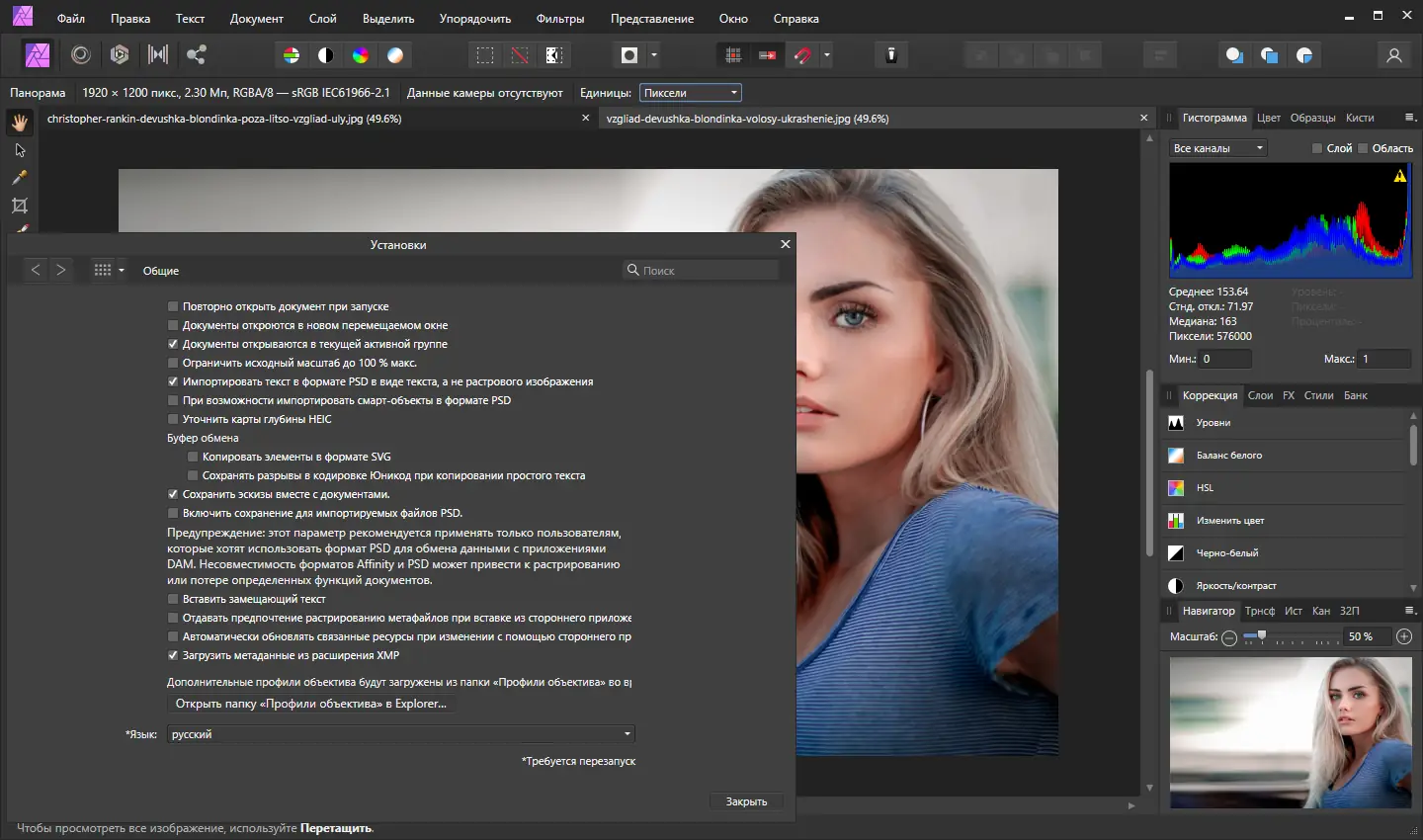The width and height of the screenshot is (1423, 840).
Task: Click the zoom in plus icon in Navigator
Action: [x=1404, y=637]
